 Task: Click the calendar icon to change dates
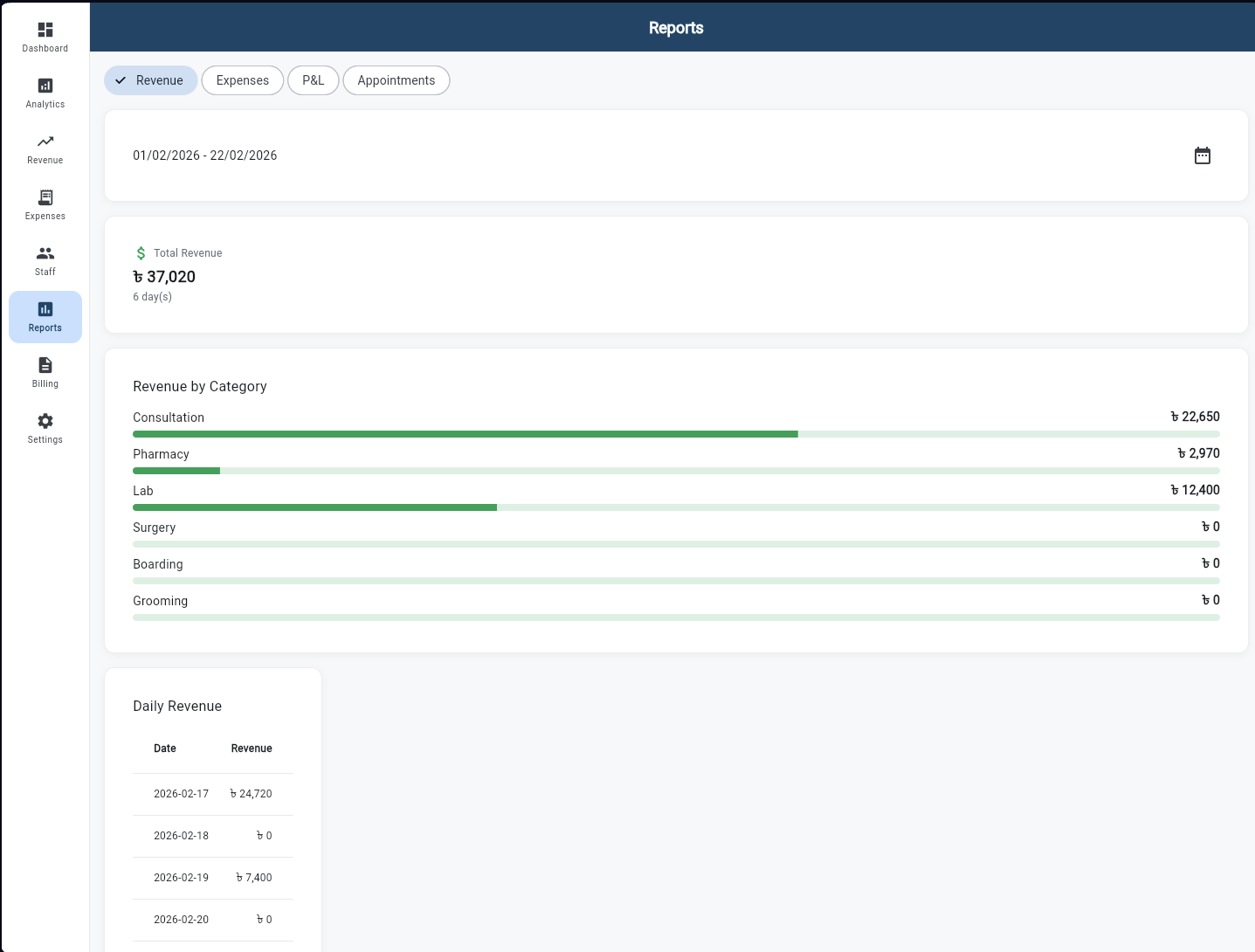click(x=1203, y=155)
